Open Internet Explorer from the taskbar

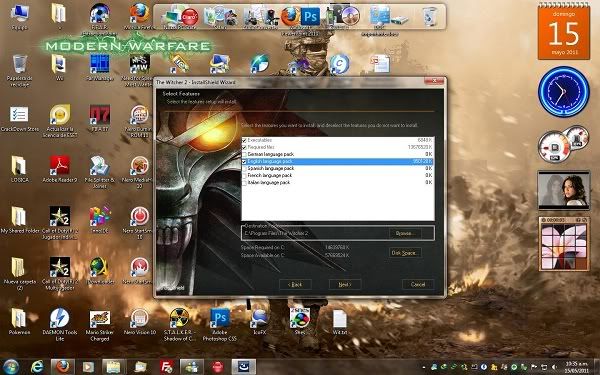pos(37,367)
